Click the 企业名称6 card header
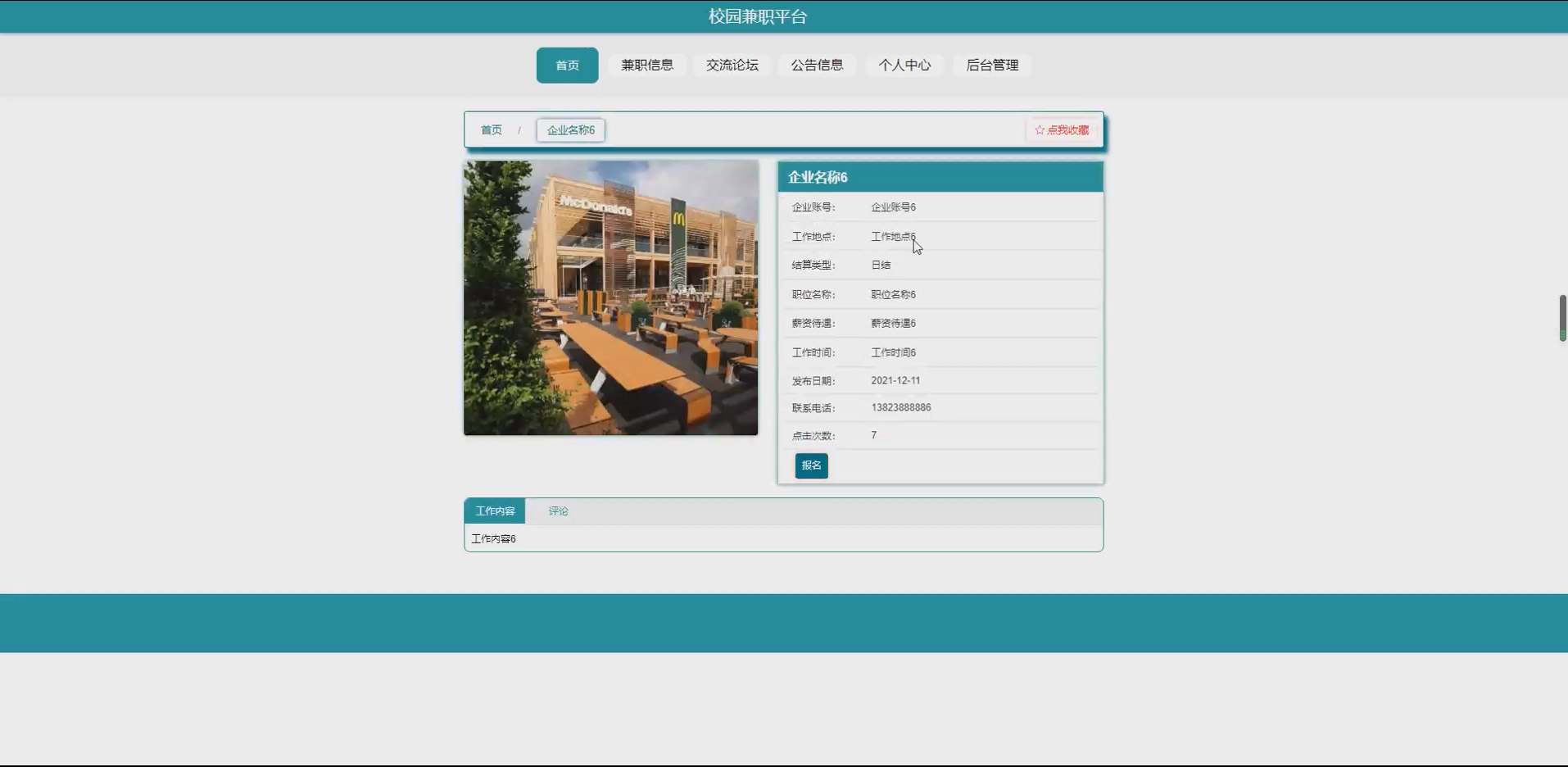Viewport: 1568px width, 767px height. [x=940, y=177]
